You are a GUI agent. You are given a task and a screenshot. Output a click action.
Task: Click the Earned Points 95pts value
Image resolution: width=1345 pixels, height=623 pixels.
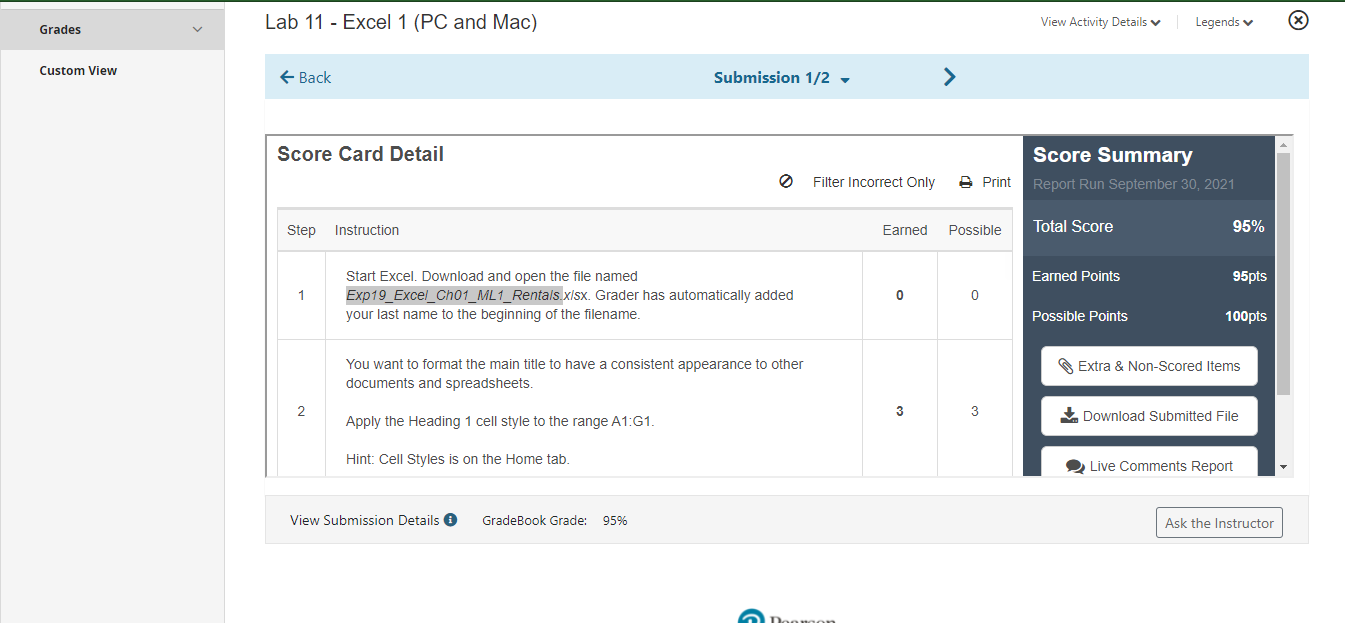click(x=1249, y=276)
